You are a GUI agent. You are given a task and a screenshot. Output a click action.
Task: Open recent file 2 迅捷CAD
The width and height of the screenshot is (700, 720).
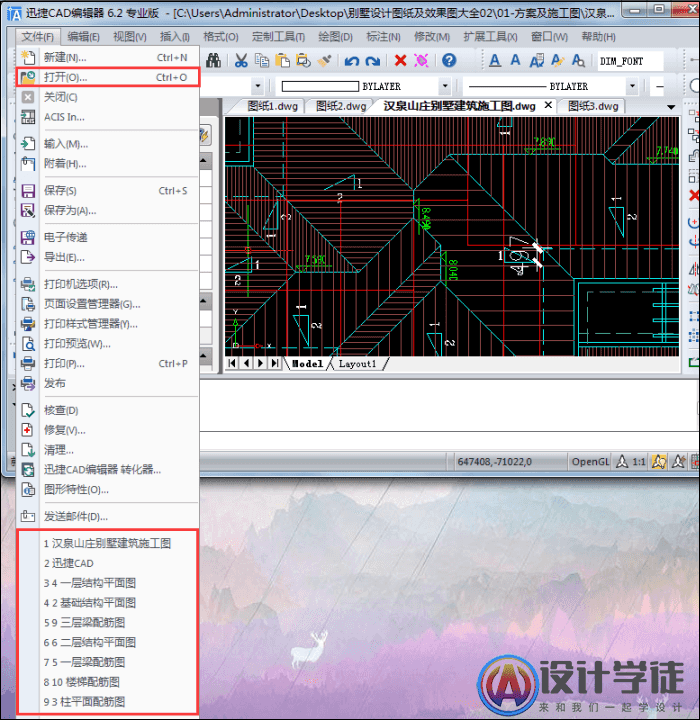click(107, 563)
